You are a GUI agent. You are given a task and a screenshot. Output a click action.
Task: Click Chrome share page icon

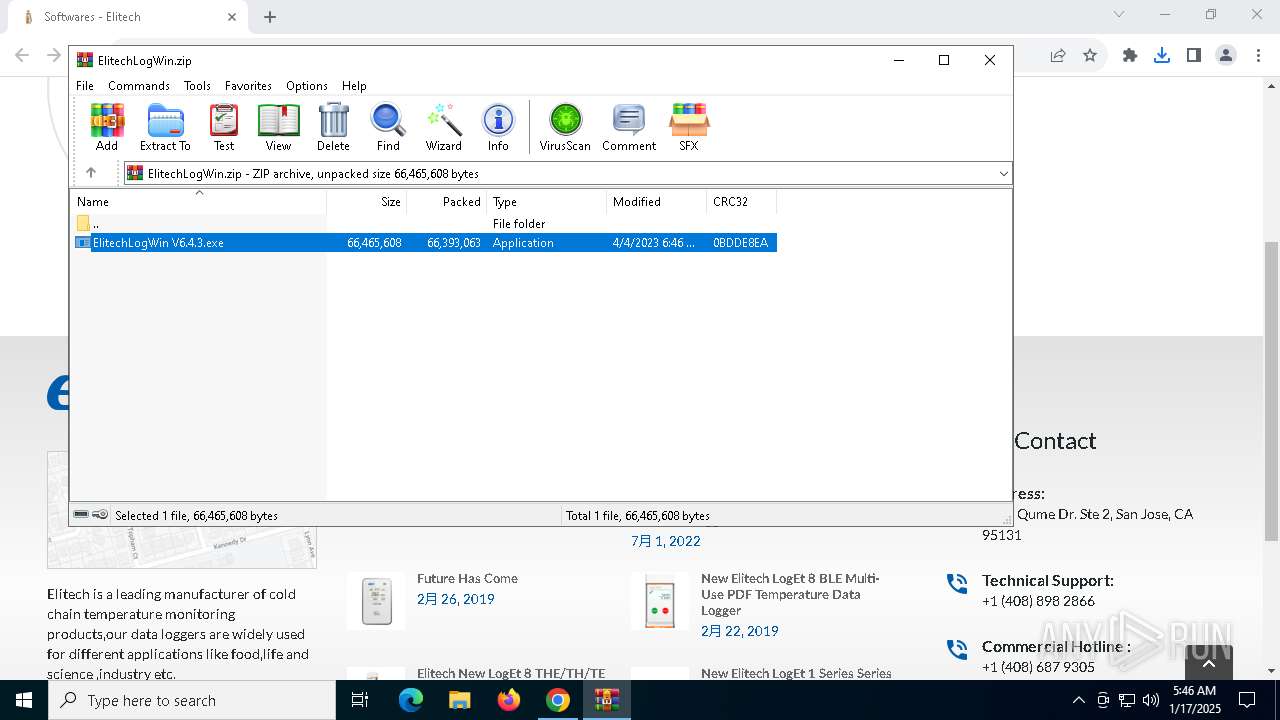(1058, 56)
